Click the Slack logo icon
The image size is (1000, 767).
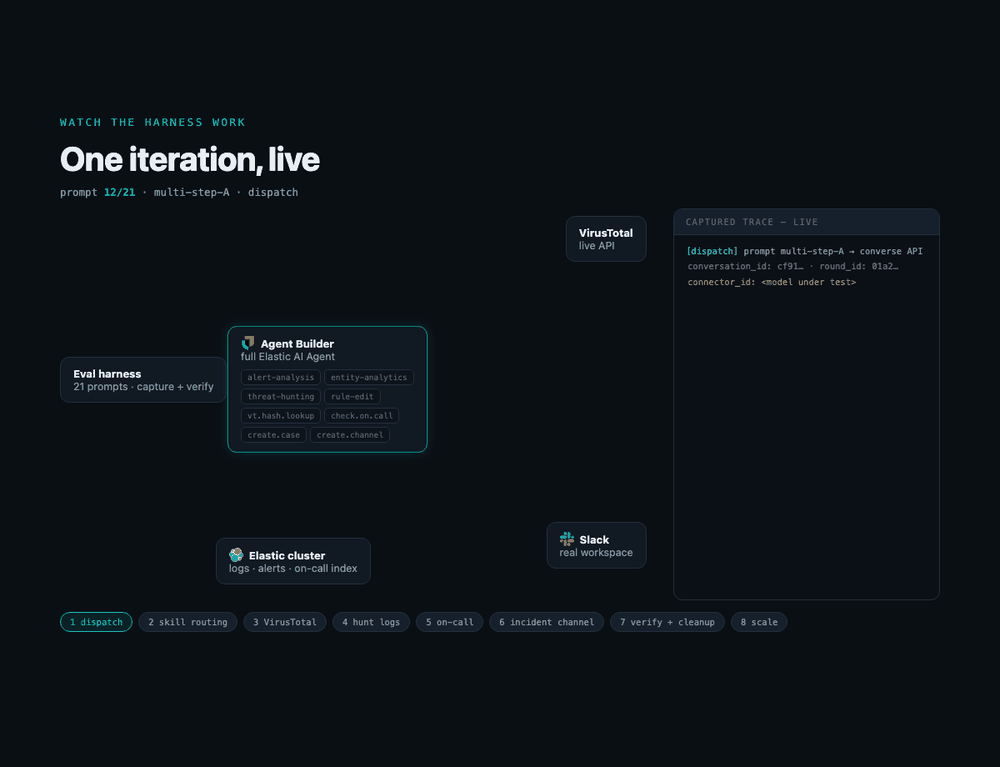pos(566,539)
